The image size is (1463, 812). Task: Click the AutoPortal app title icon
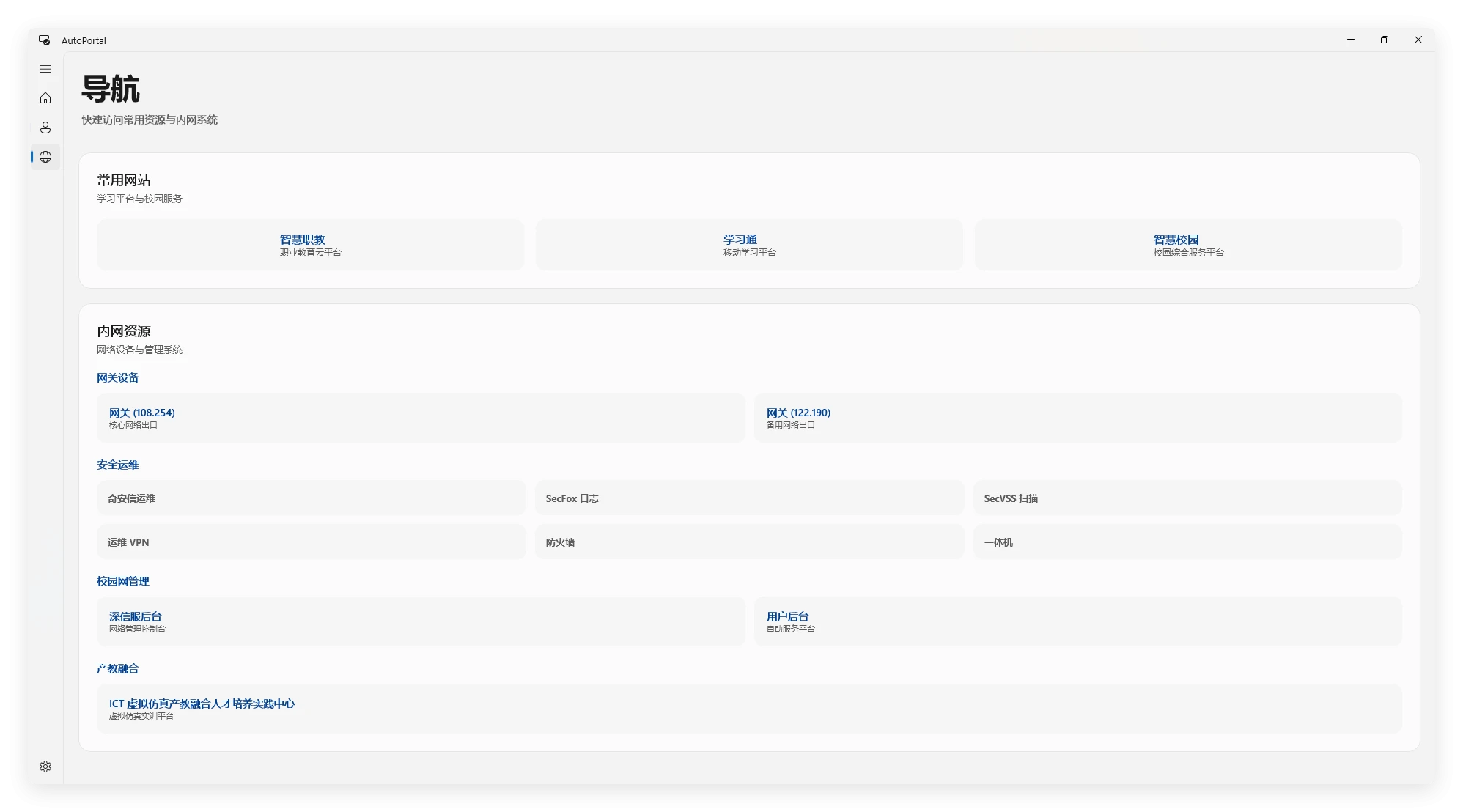pos(45,40)
